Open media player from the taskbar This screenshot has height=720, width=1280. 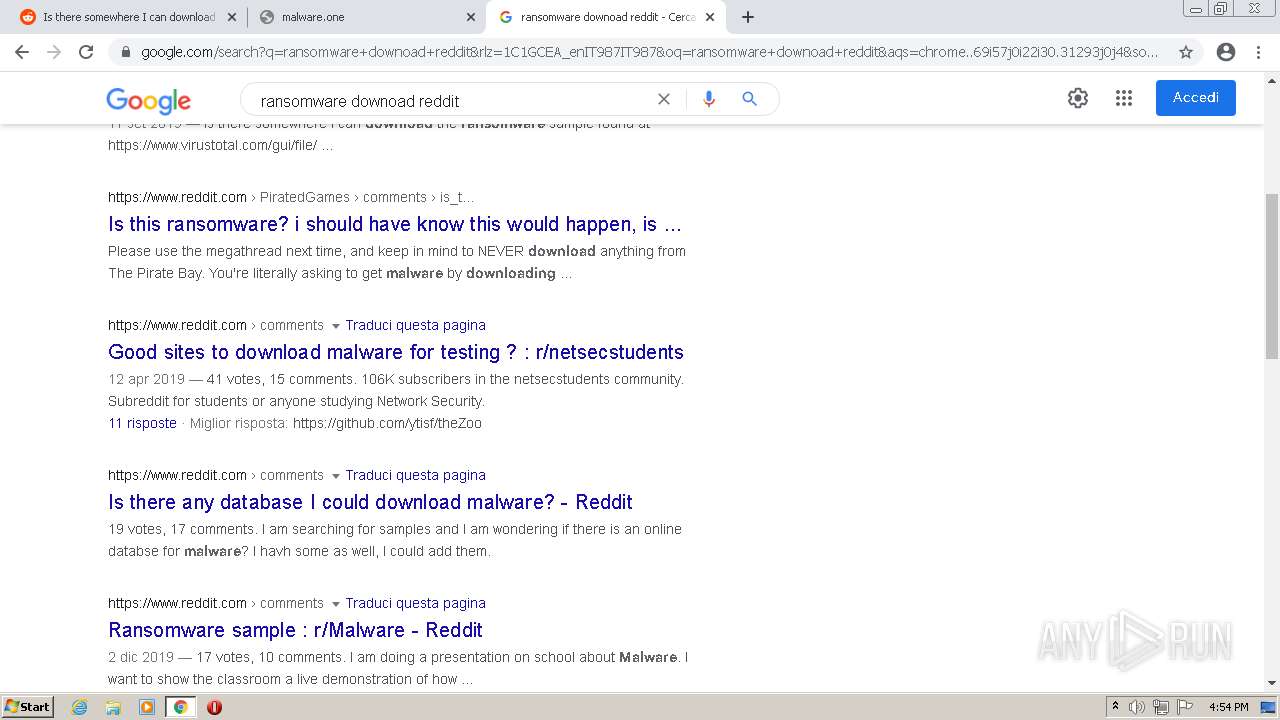(x=147, y=707)
